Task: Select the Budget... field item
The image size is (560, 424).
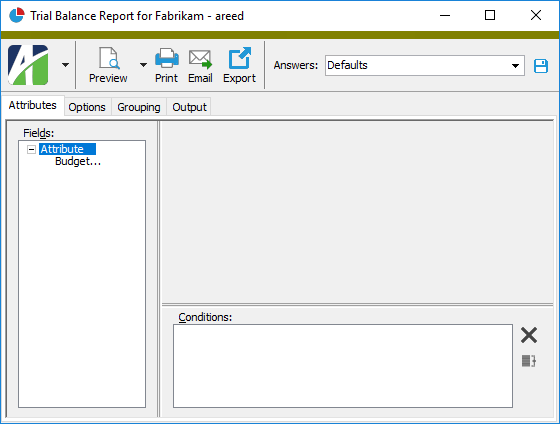Action: click(78, 161)
